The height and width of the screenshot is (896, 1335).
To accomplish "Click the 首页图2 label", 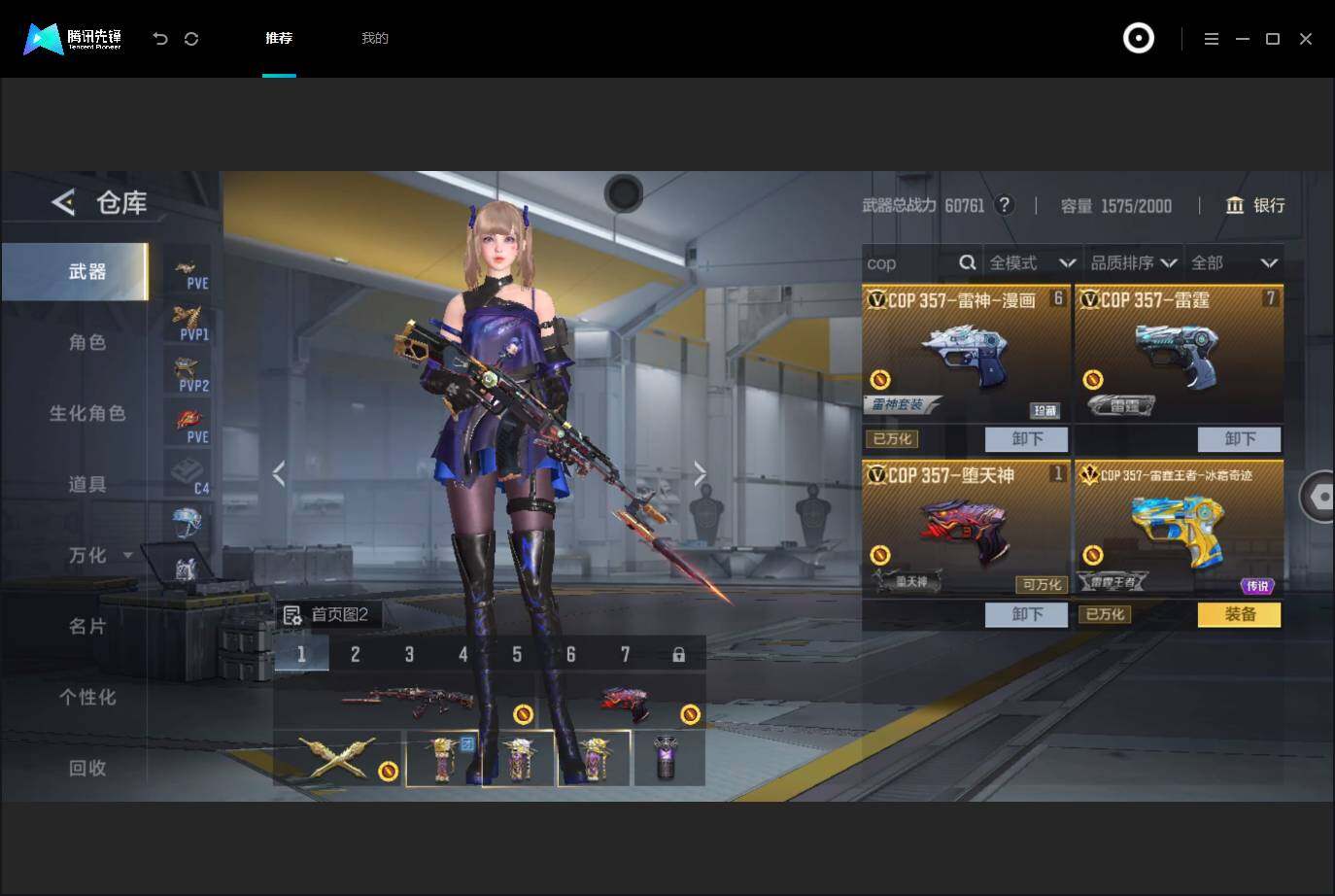I will pos(339,614).
